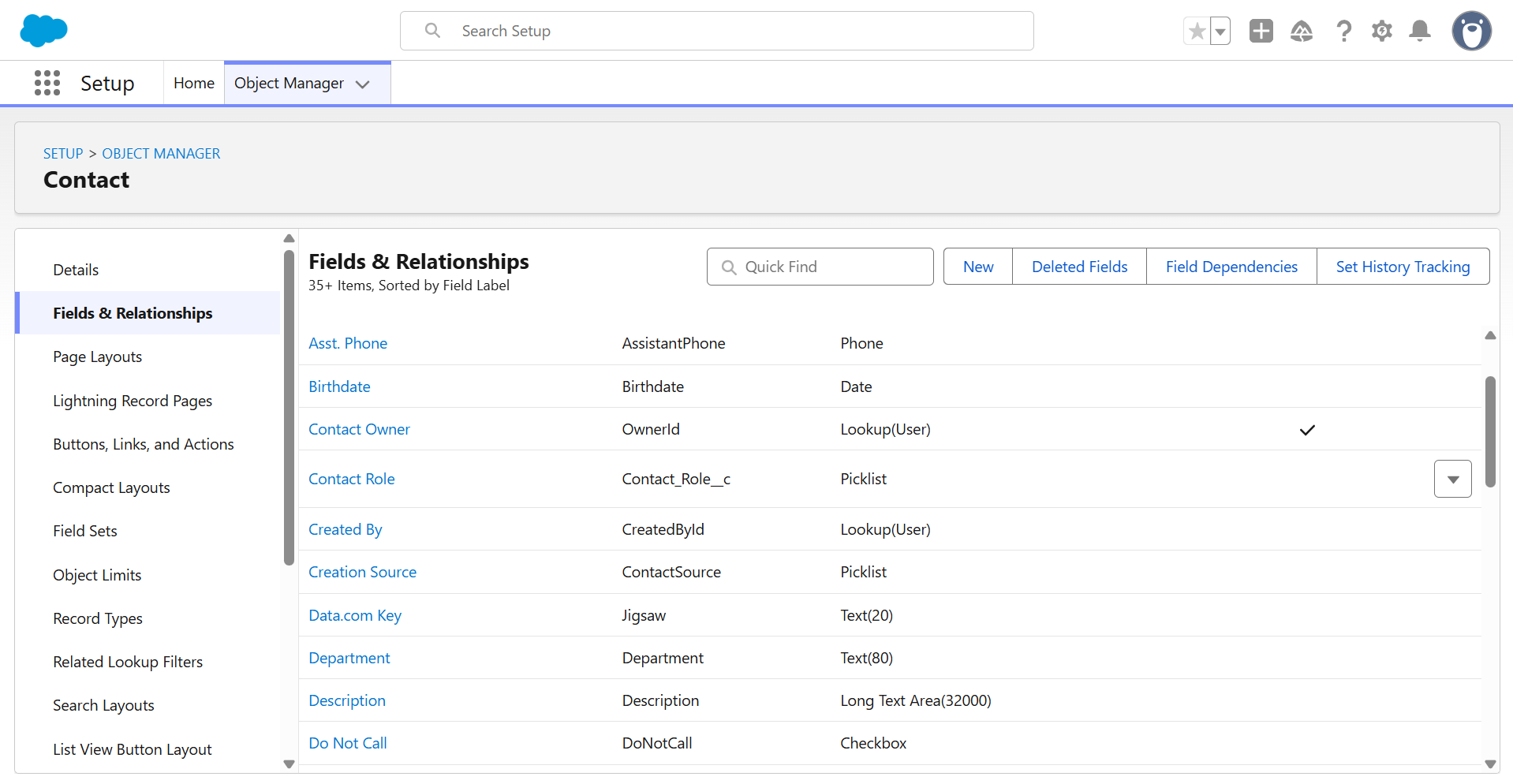Open Details in the sidebar

click(x=148, y=270)
